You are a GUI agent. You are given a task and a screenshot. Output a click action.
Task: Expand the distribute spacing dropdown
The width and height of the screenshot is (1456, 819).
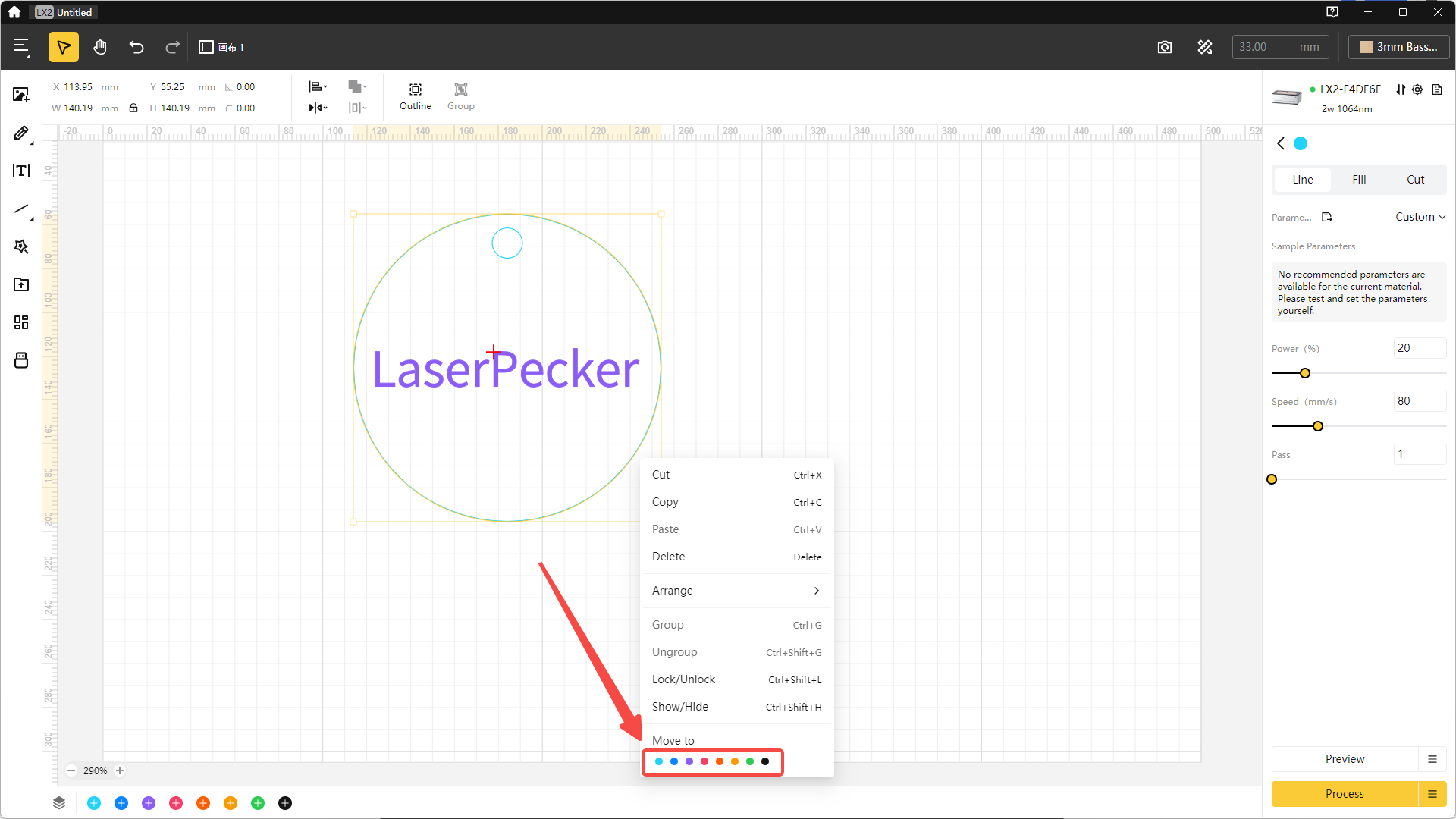[357, 108]
